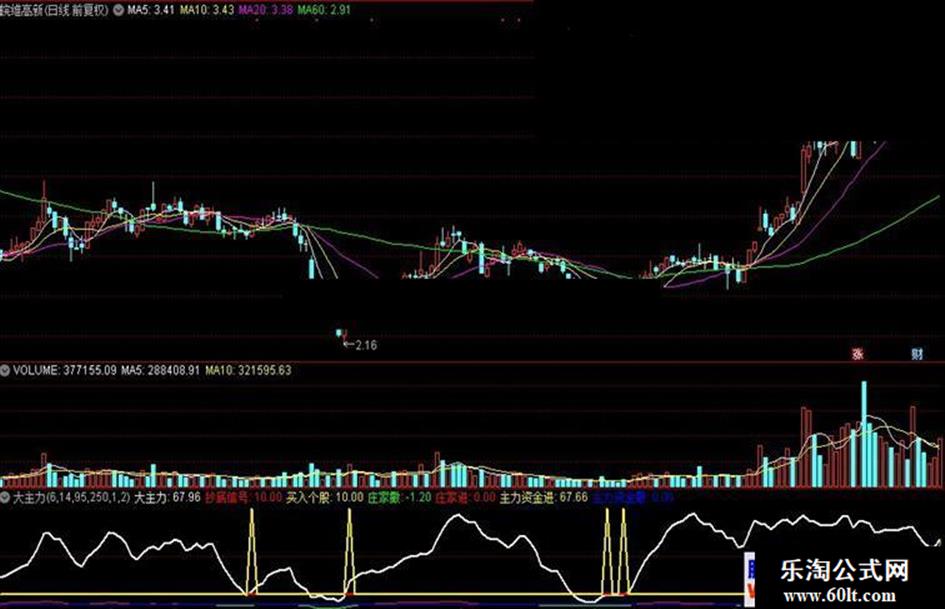Click the red 涨 marker icon
The width and height of the screenshot is (945, 609).
tap(857, 353)
